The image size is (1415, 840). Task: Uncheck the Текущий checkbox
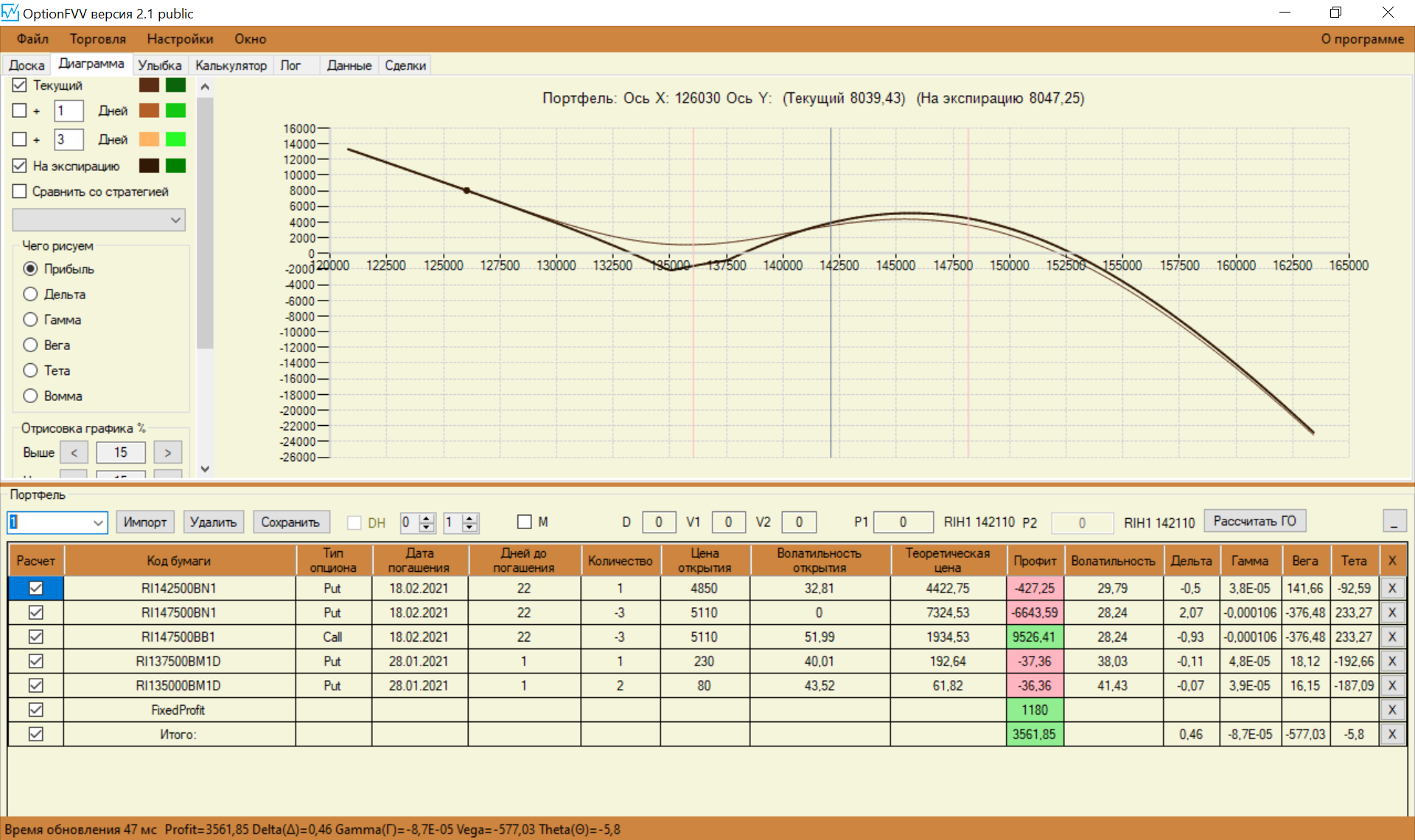tap(20, 85)
